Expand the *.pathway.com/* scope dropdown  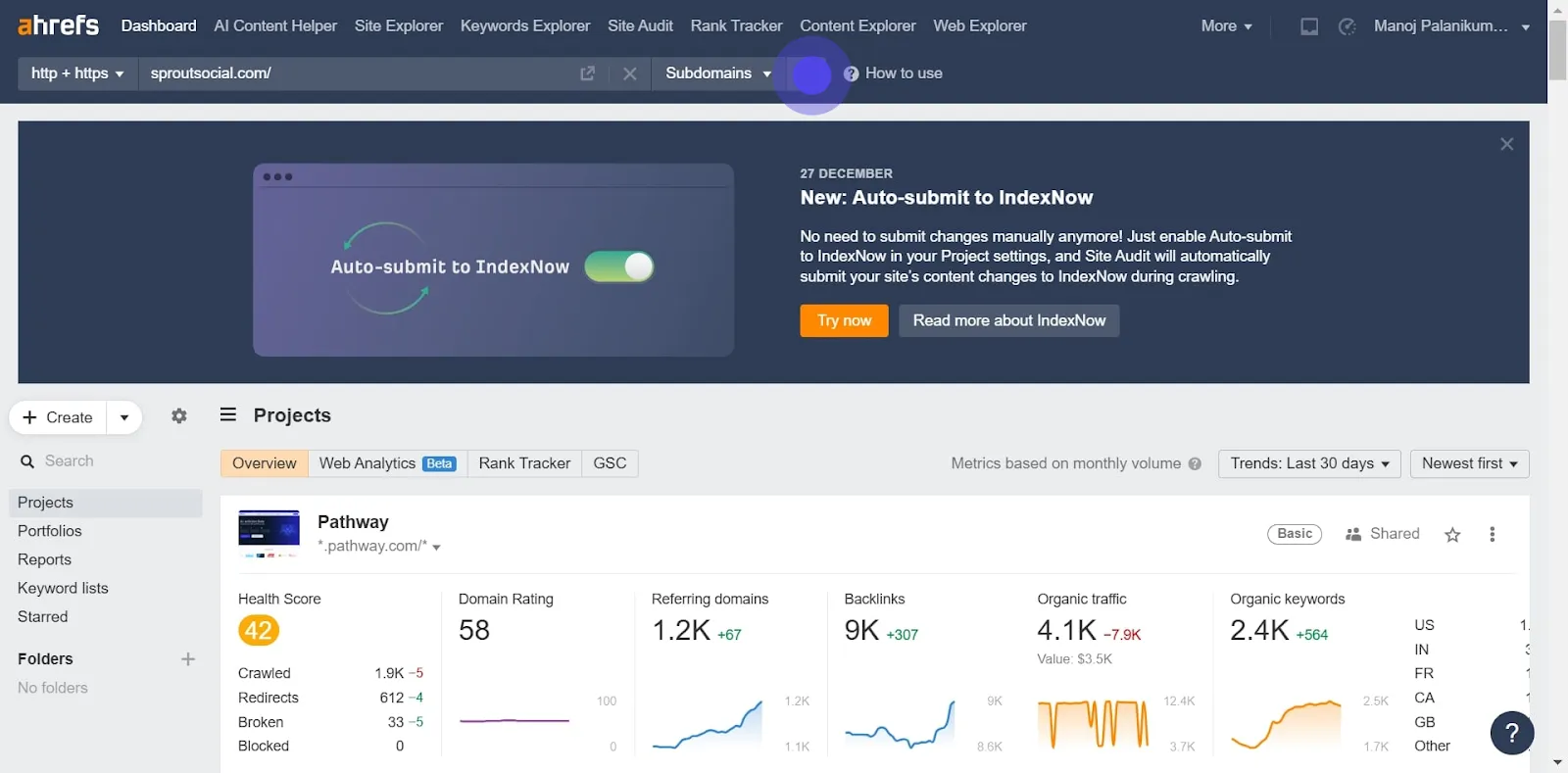[379, 547]
